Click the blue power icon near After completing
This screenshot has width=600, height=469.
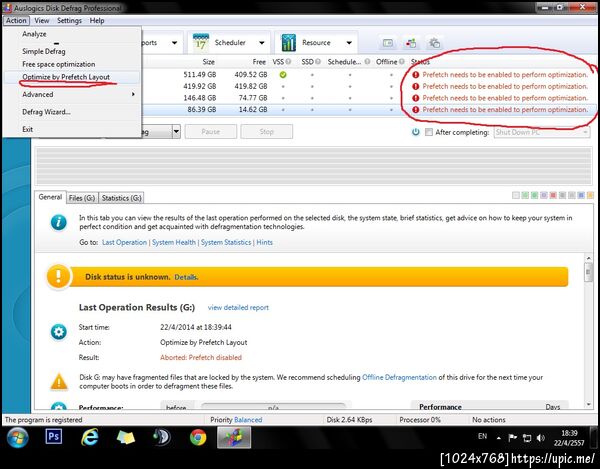[416, 132]
